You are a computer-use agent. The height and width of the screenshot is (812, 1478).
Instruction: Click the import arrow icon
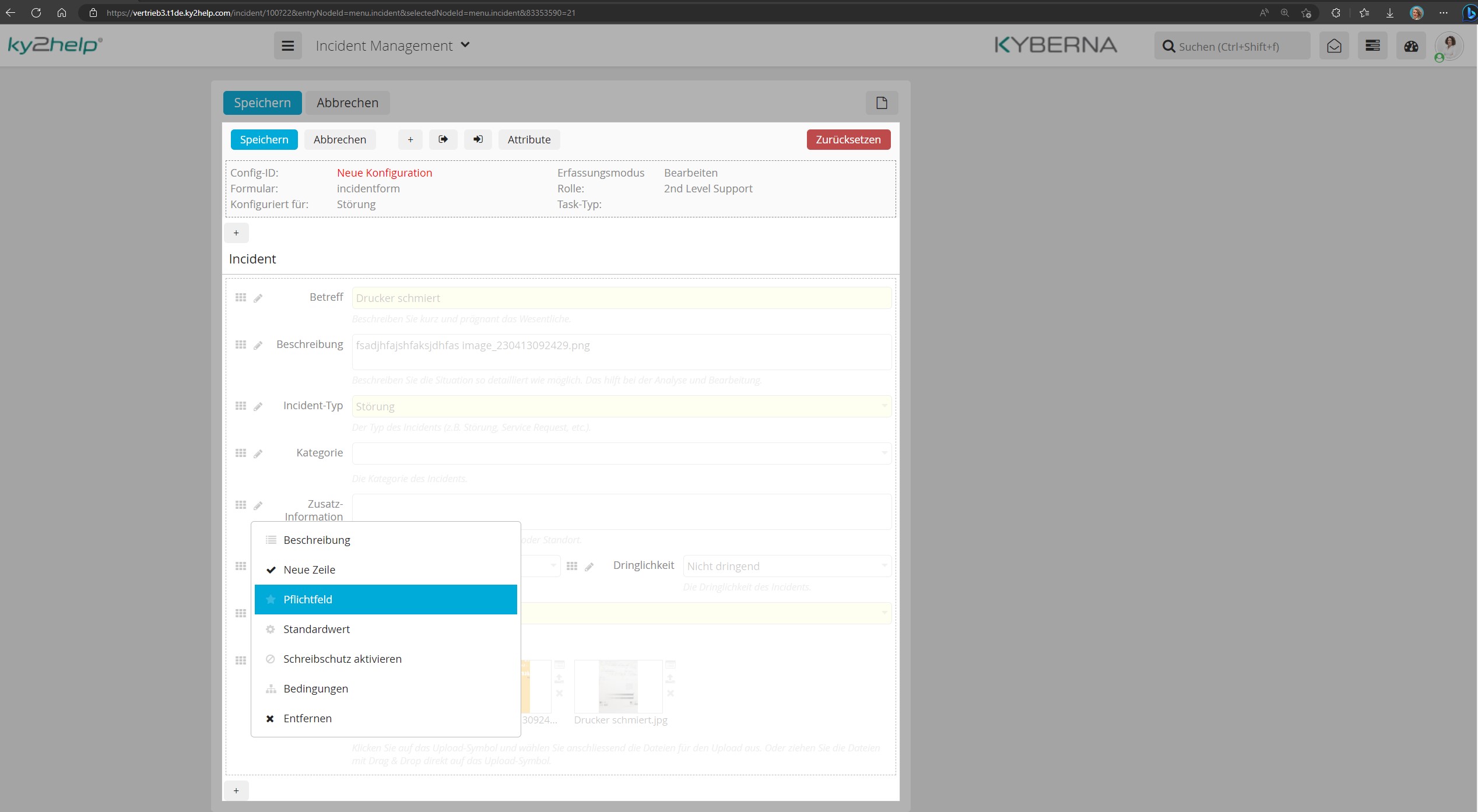click(x=478, y=139)
